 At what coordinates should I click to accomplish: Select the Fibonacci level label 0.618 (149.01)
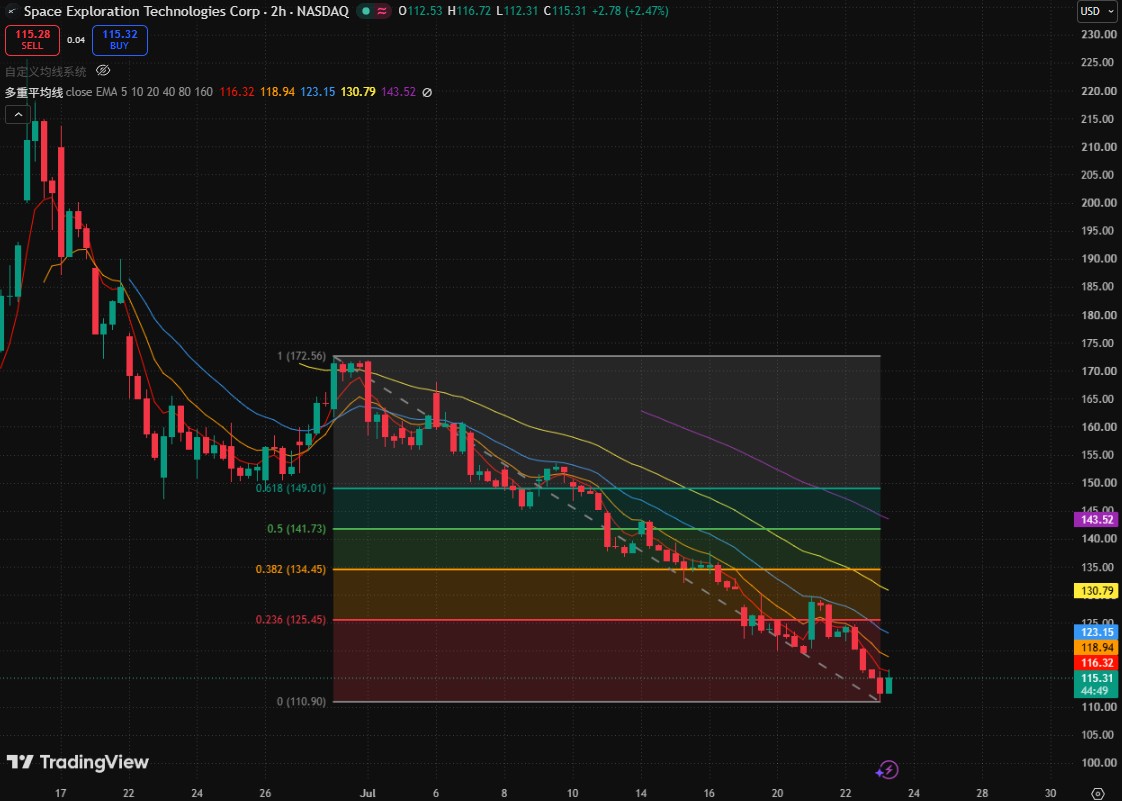291,488
